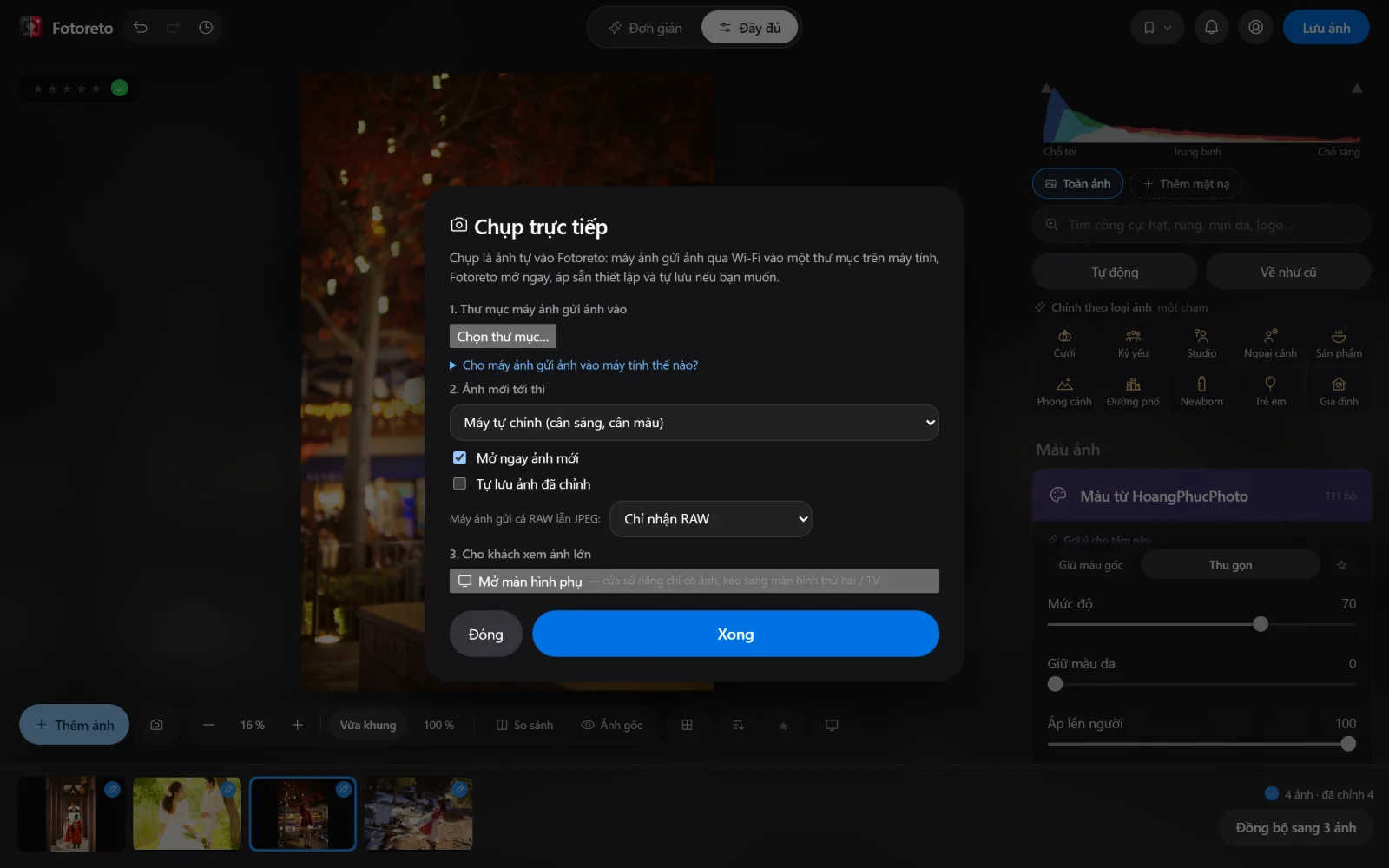Image resolution: width=1389 pixels, height=868 pixels.
Task: Open the Chỉ nhận RAW dropdown
Action: point(711,519)
